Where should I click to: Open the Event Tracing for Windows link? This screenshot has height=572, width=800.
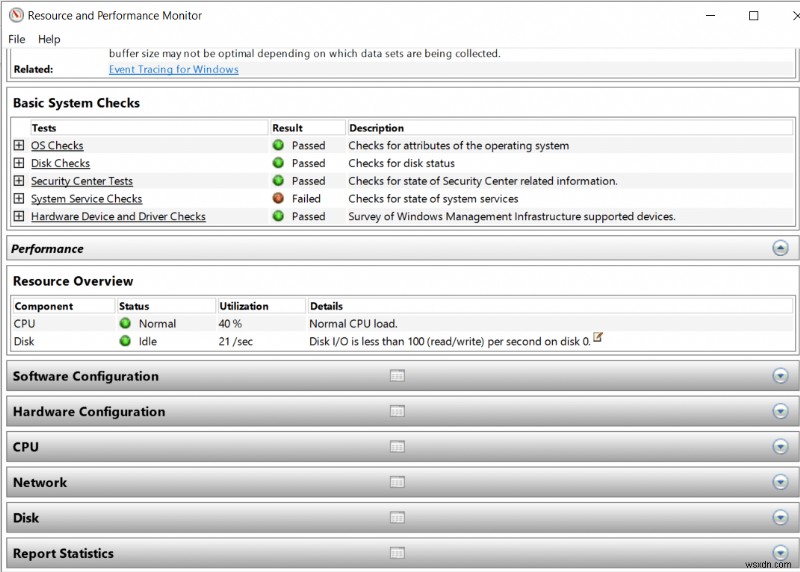[x=173, y=69]
